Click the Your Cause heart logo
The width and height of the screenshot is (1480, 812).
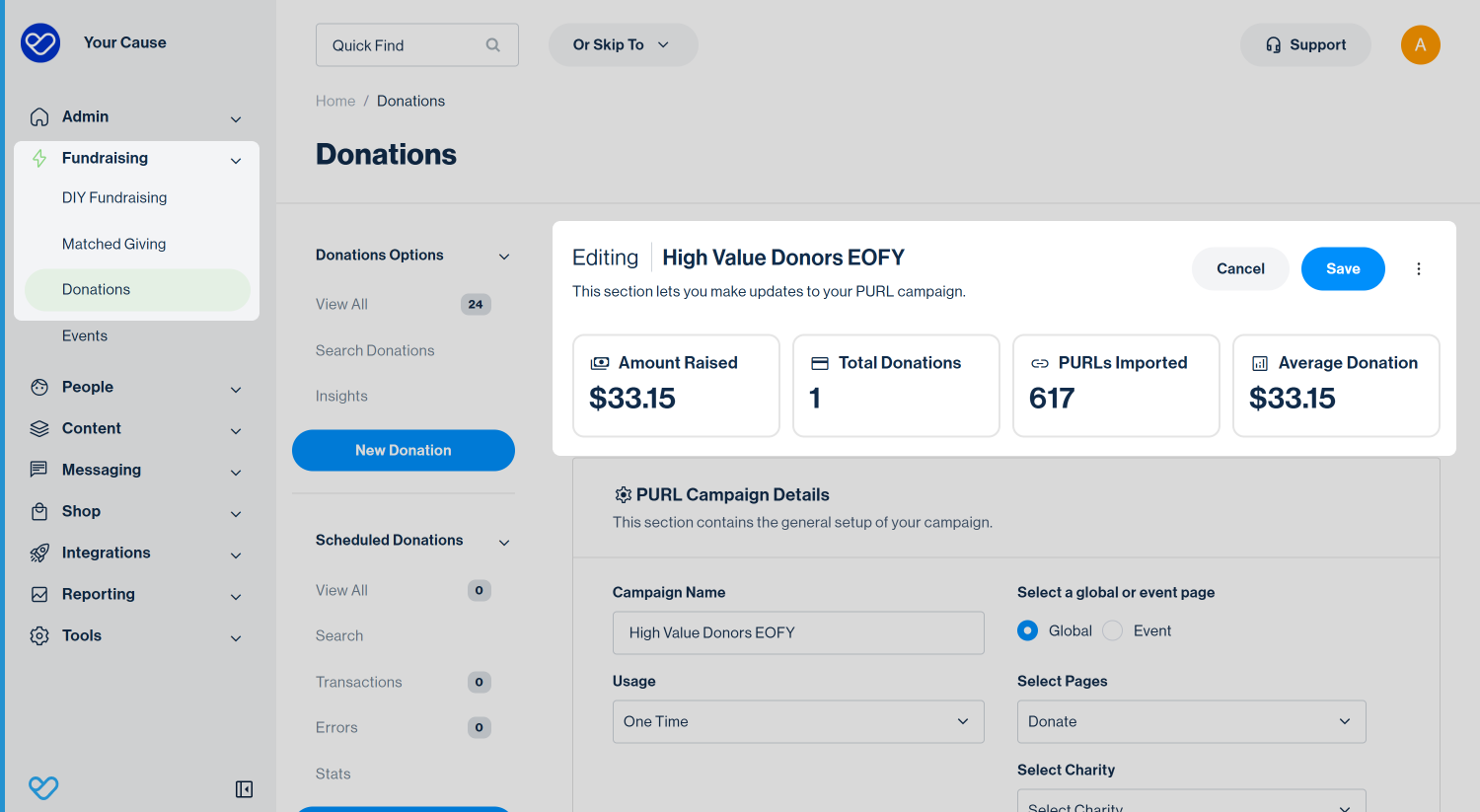(40, 43)
